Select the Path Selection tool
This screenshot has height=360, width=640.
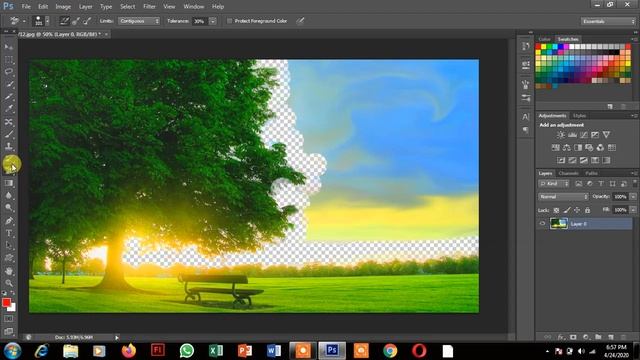[x=9, y=246]
